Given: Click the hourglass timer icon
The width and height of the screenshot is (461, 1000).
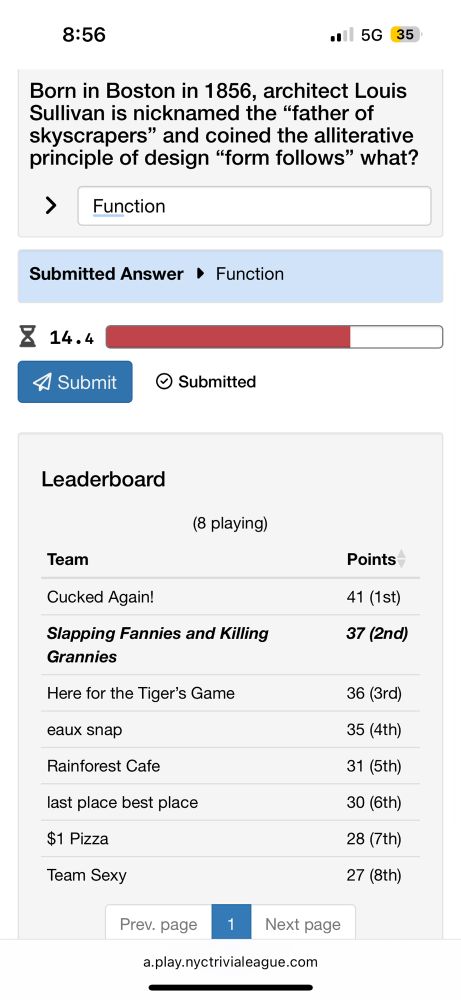Looking at the screenshot, I should pos(27,337).
